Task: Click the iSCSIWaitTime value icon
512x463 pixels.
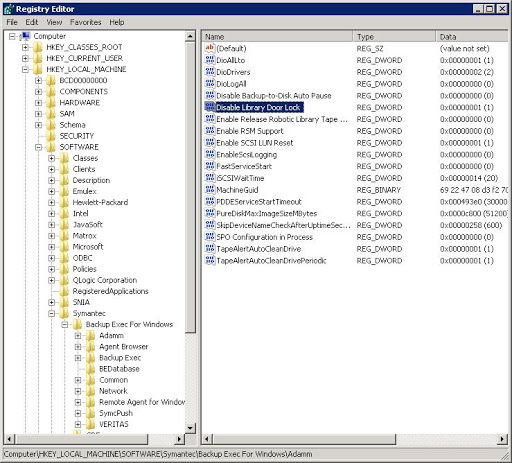Action: click(210, 178)
